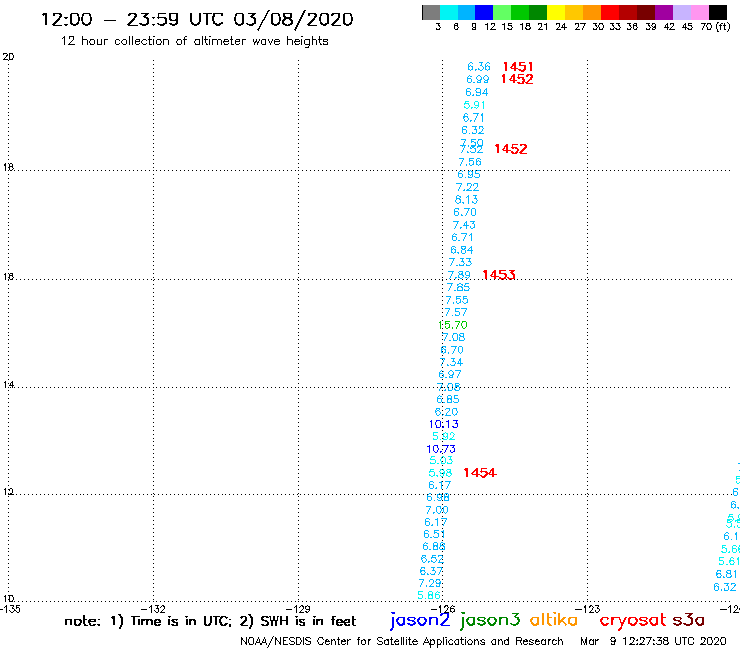Click the wave height value 6.99
Viewport: 740px width, 650px height.
(478, 79)
